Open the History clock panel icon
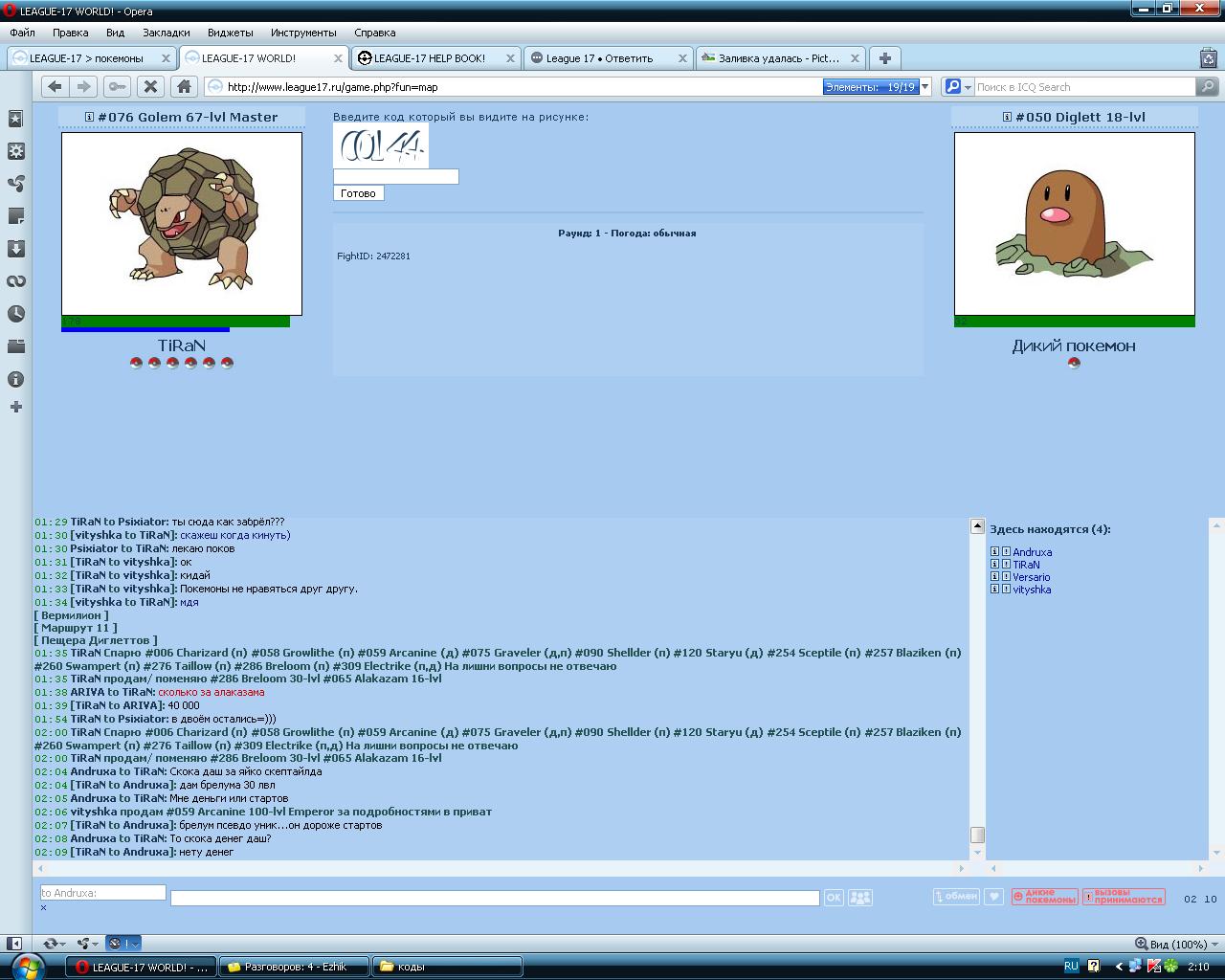This screenshot has height=980, width=1225. pos(15,314)
